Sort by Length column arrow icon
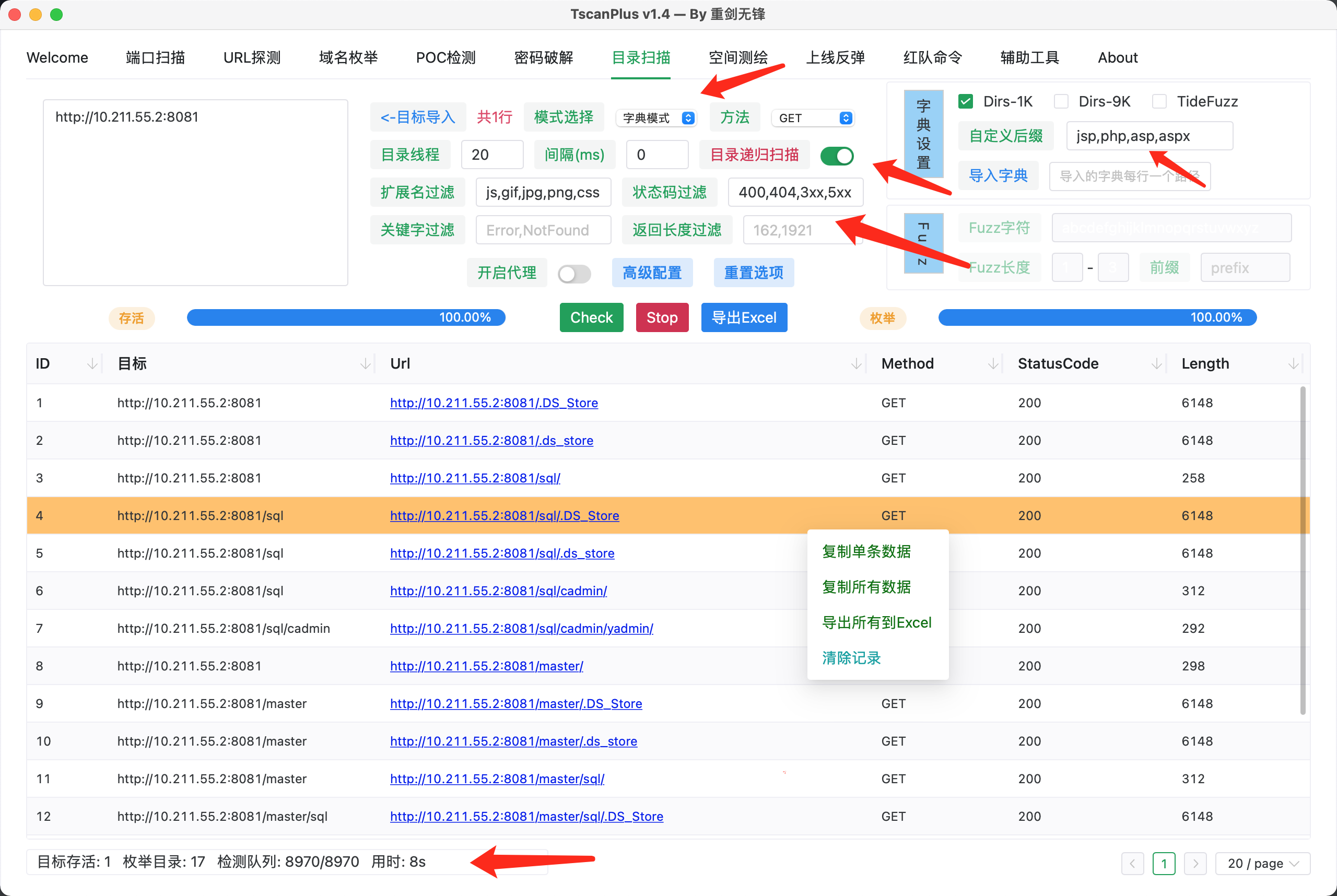Image resolution: width=1337 pixels, height=896 pixels. 1293,364
